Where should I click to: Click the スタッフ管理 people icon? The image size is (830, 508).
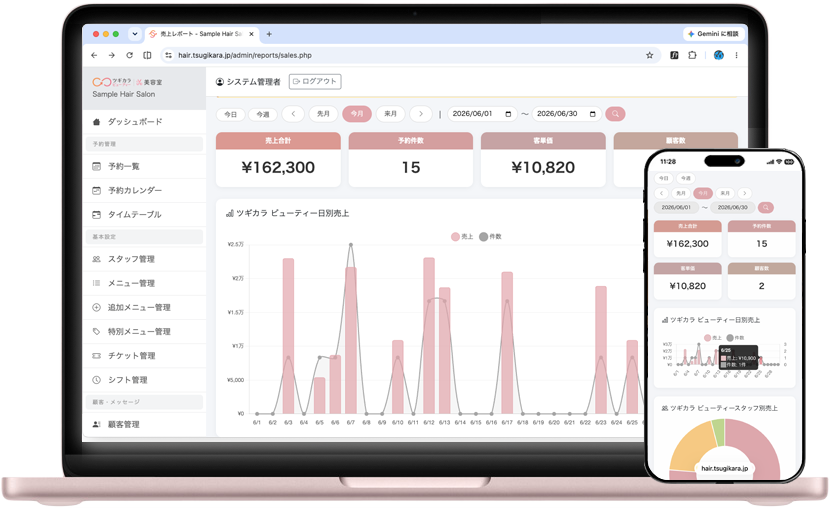point(96,259)
